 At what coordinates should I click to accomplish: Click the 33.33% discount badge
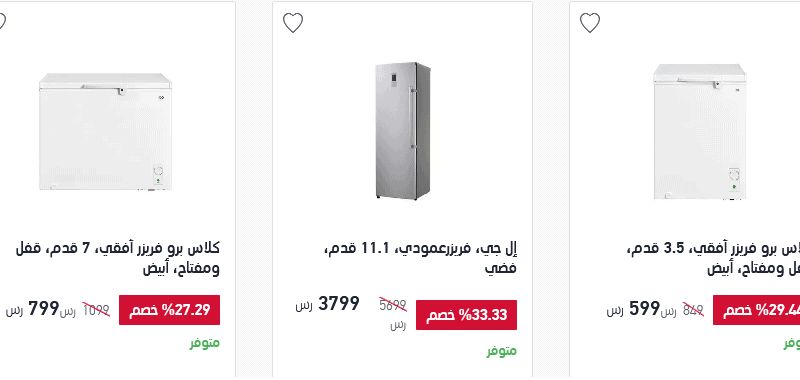(466, 315)
